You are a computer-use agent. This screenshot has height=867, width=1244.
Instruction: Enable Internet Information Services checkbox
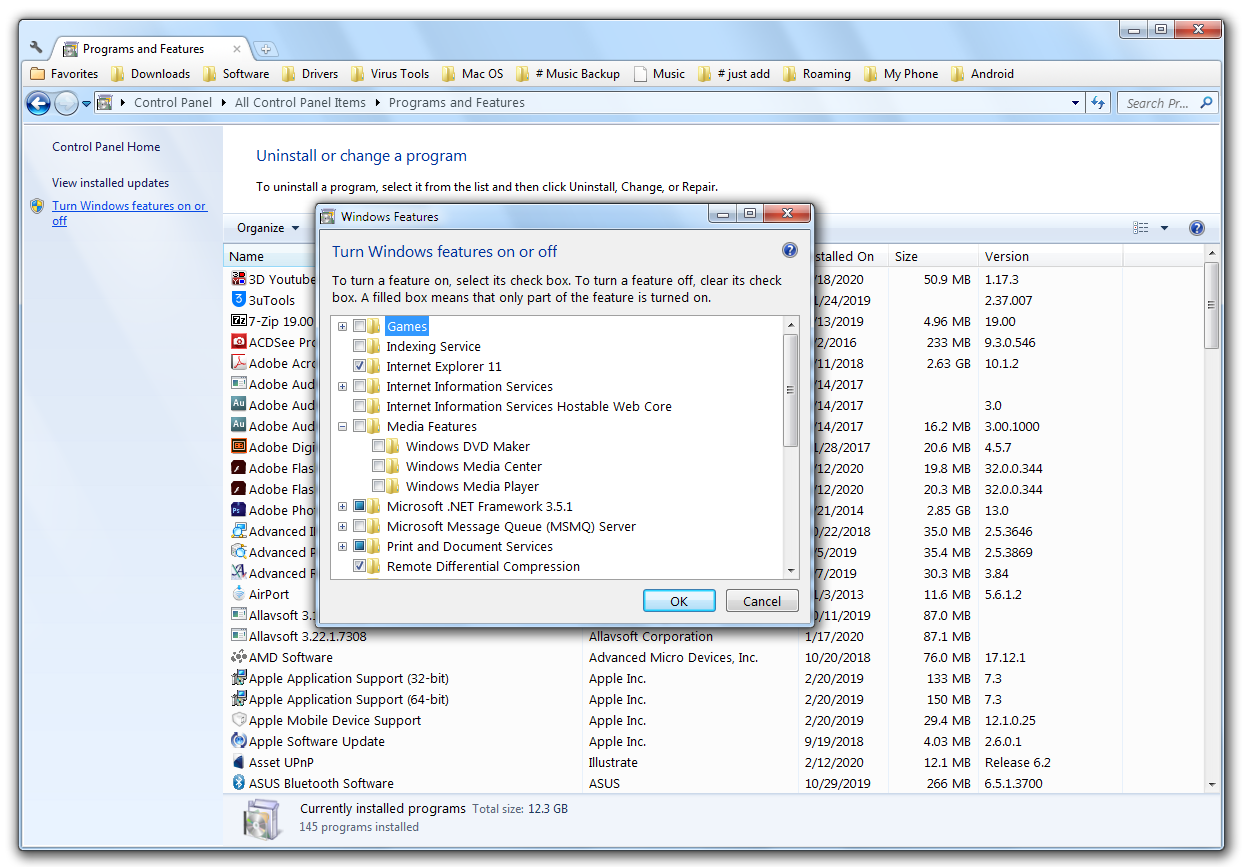359,386
